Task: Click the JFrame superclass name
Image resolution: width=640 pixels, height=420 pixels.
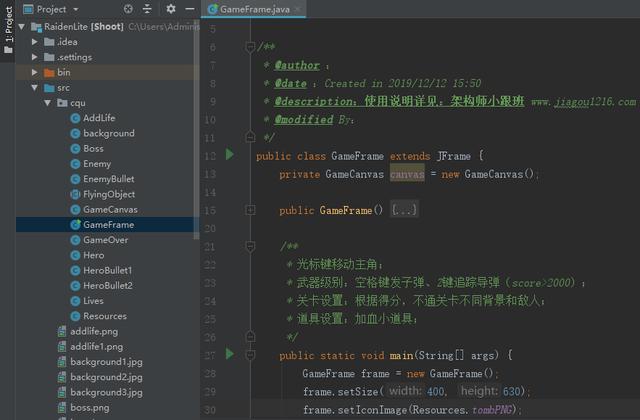Action: pyautogui.click(x=453, y=156)
